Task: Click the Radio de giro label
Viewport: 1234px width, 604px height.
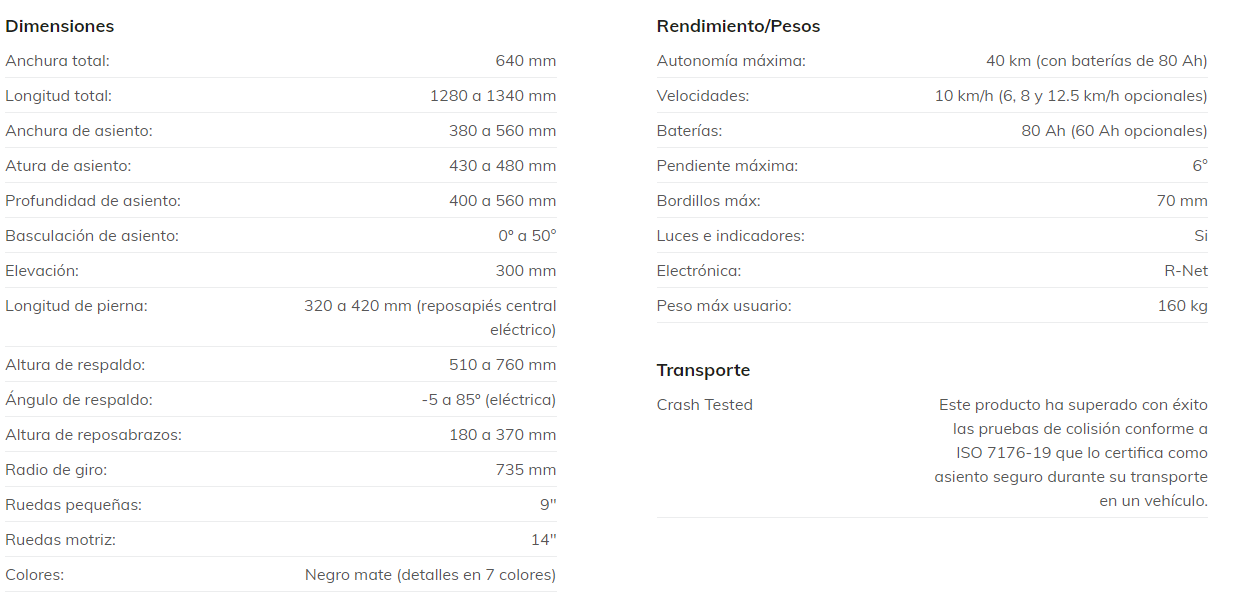Action: click(56, 470)
